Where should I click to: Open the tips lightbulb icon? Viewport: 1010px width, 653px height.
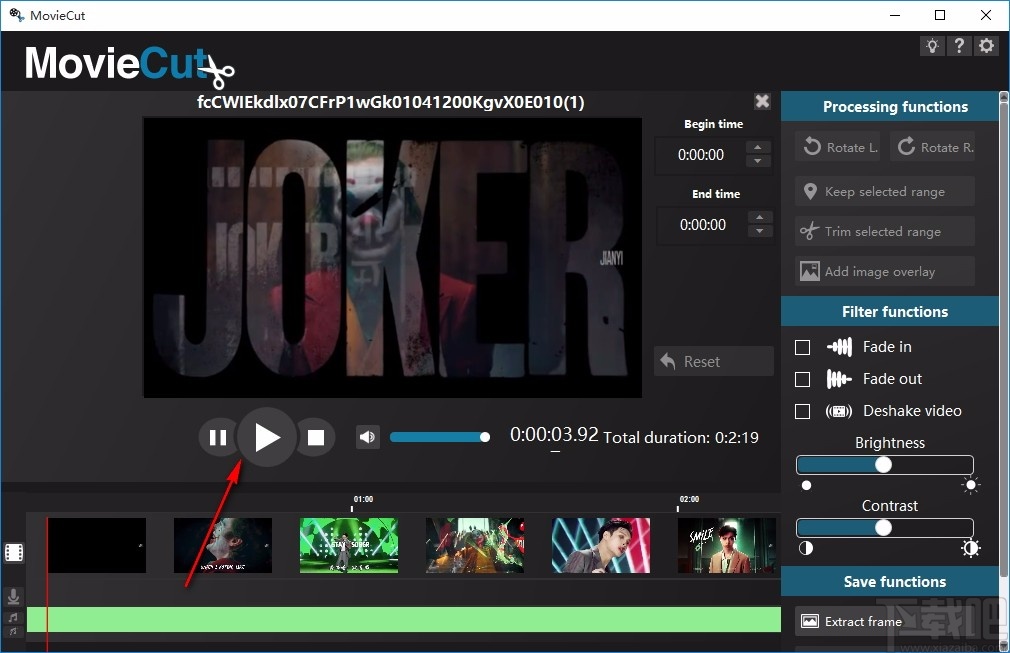pyautogui.click(x=932, y=46)
